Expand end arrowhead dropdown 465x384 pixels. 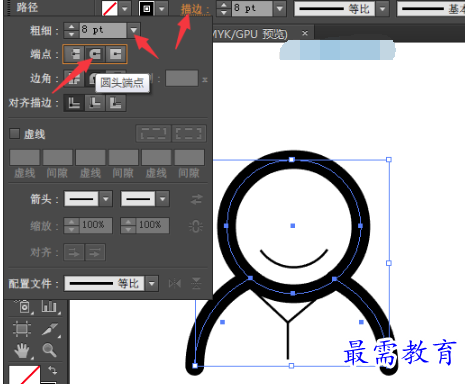click(162, 199)
